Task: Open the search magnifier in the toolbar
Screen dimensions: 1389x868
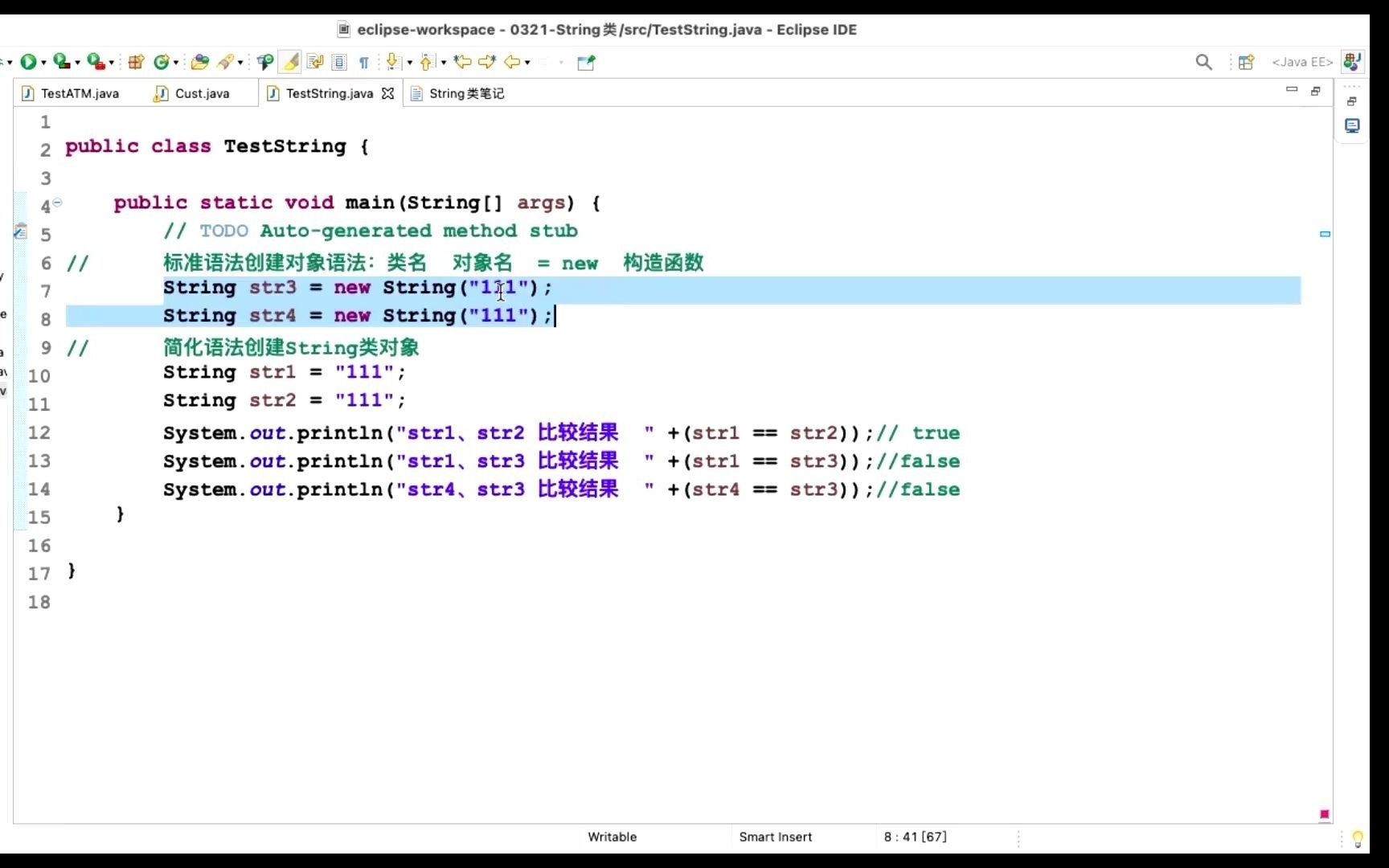Action: pyautogui.click(x=1203, y=62)
